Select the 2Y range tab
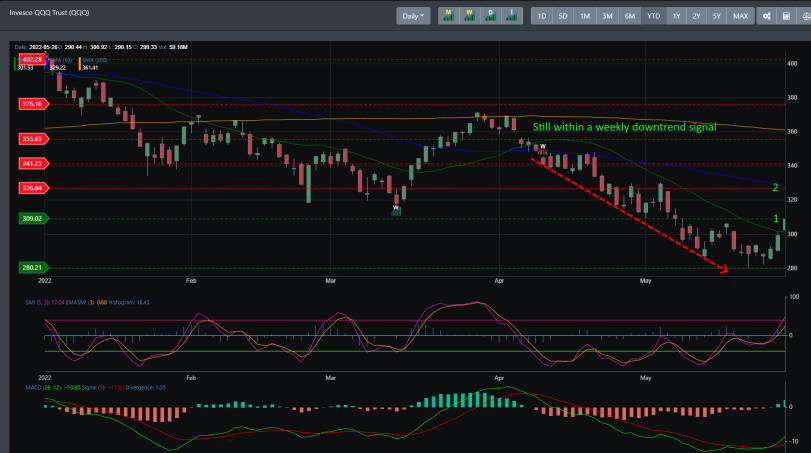This screenshot has height=453, width=811. (697, 16)
